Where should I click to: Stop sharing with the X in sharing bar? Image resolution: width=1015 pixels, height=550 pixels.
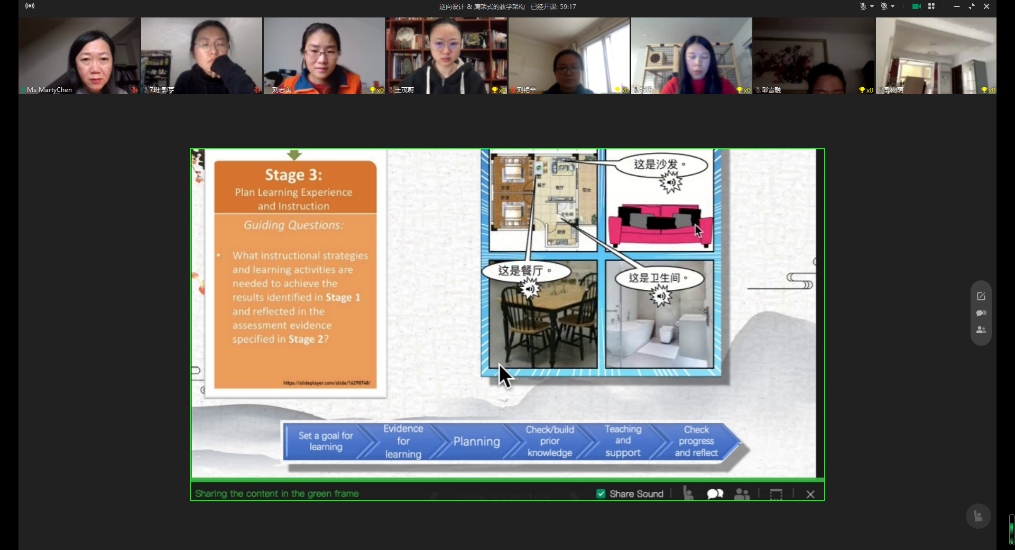pos(810,494)
